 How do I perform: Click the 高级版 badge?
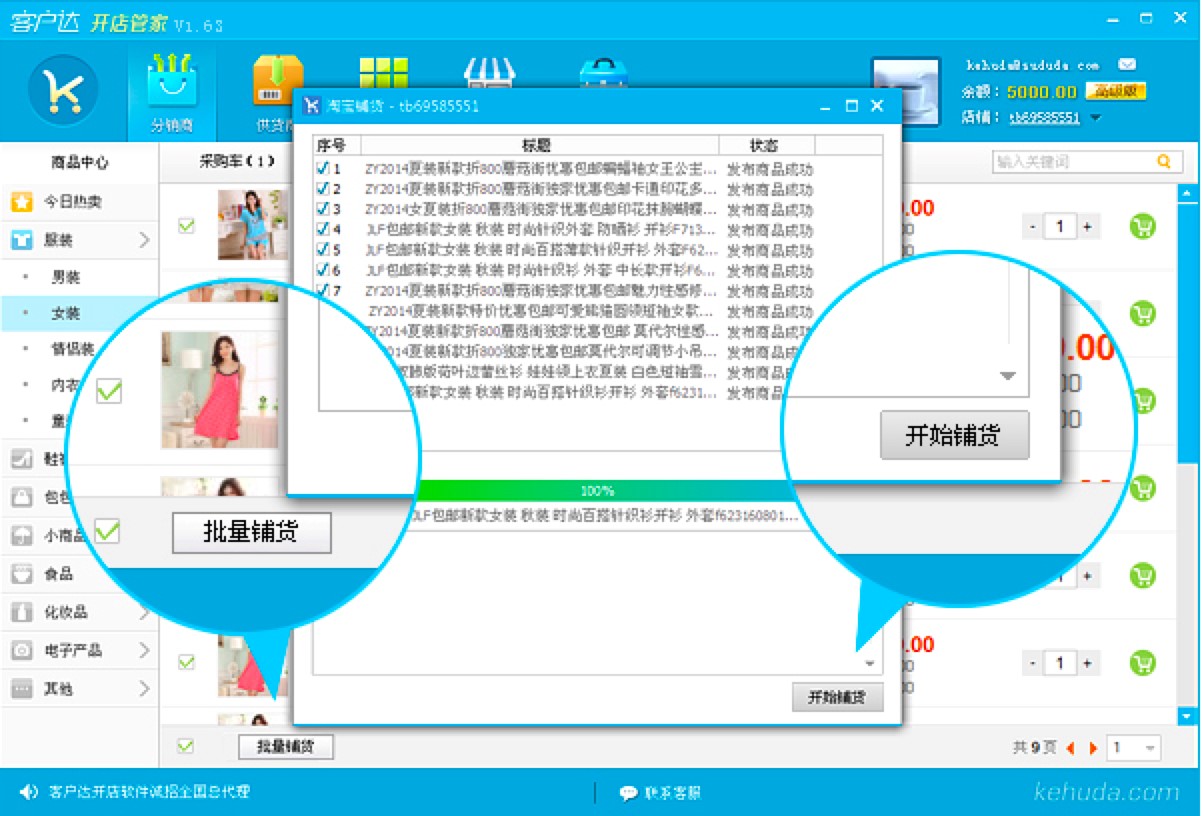(1115, 91)
